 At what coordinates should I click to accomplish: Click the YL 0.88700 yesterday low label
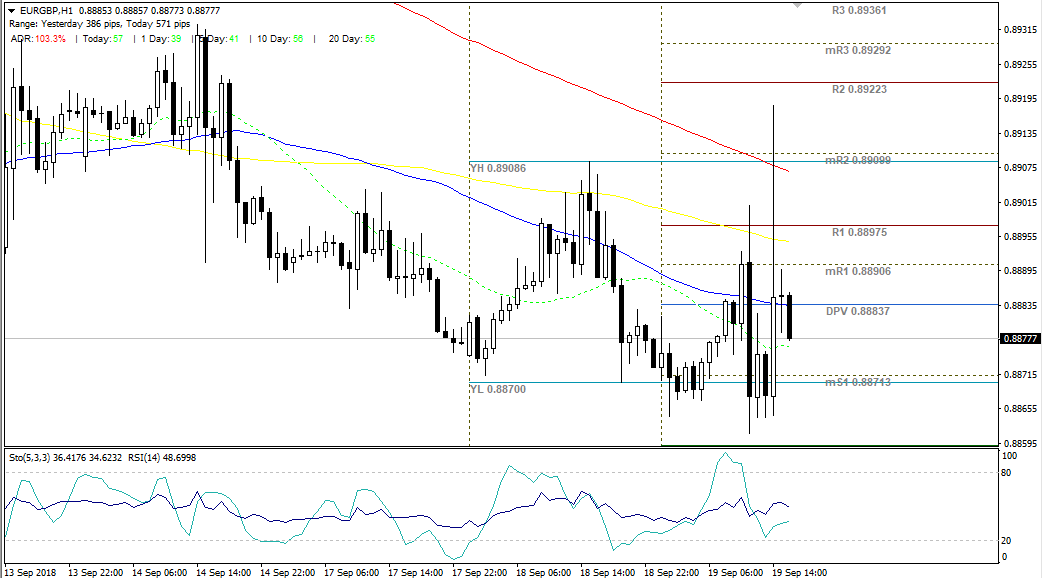tap(498, 389)
